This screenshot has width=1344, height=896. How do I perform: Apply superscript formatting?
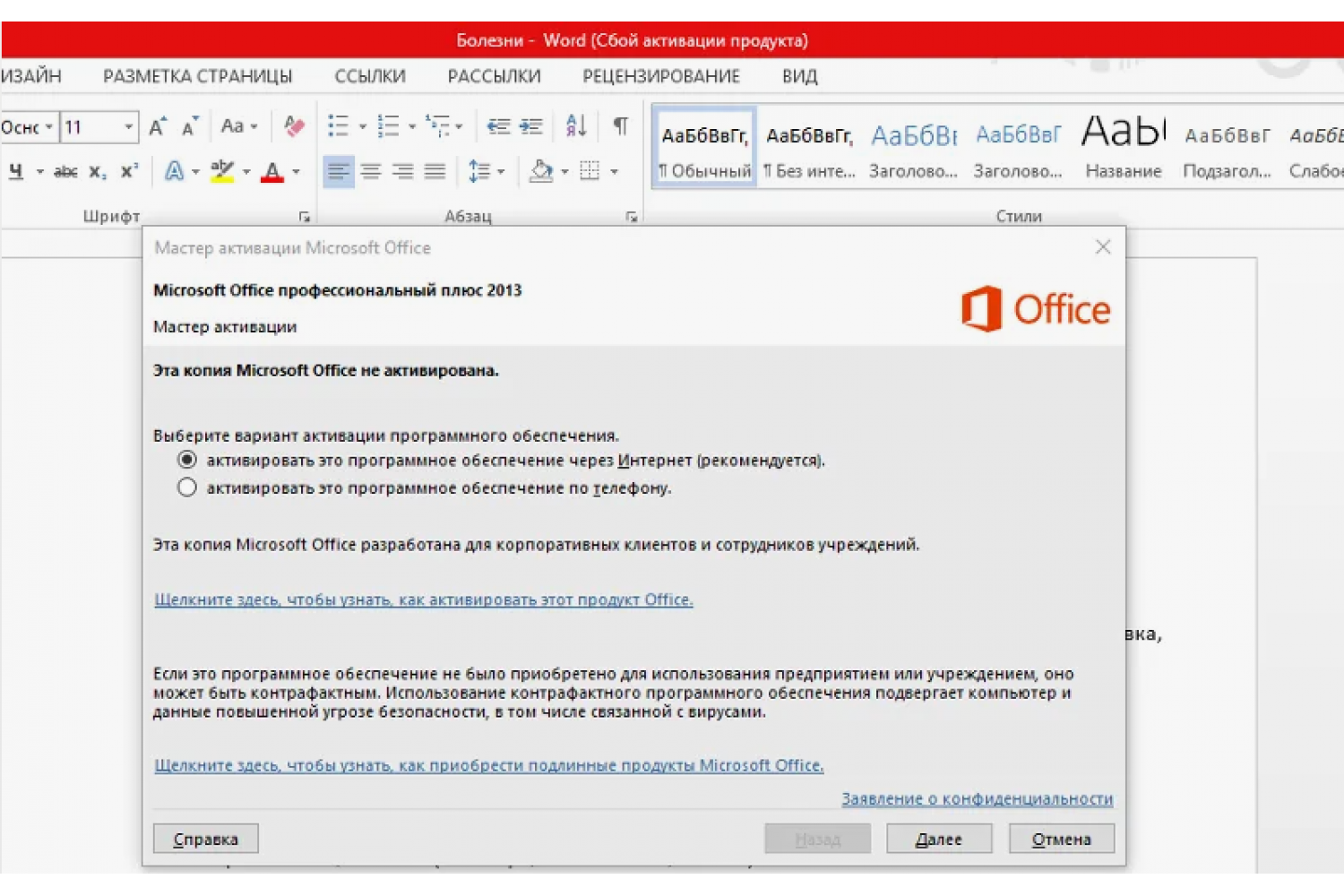(130, 170)
